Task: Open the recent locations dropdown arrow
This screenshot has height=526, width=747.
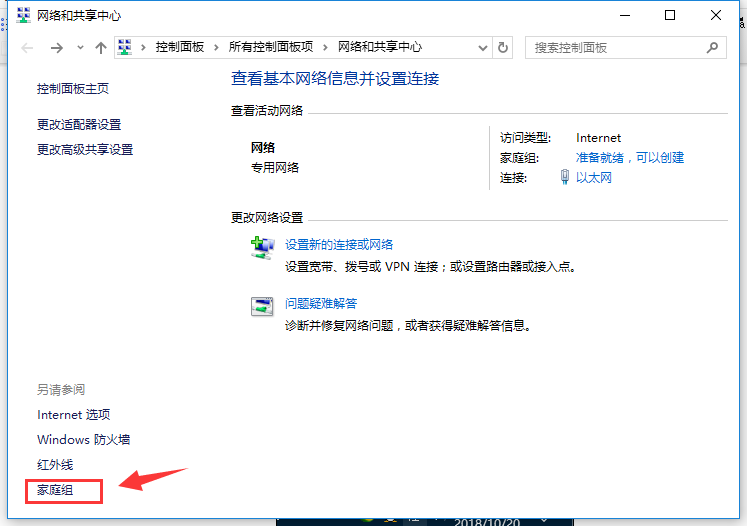Action: coord(80,48)
